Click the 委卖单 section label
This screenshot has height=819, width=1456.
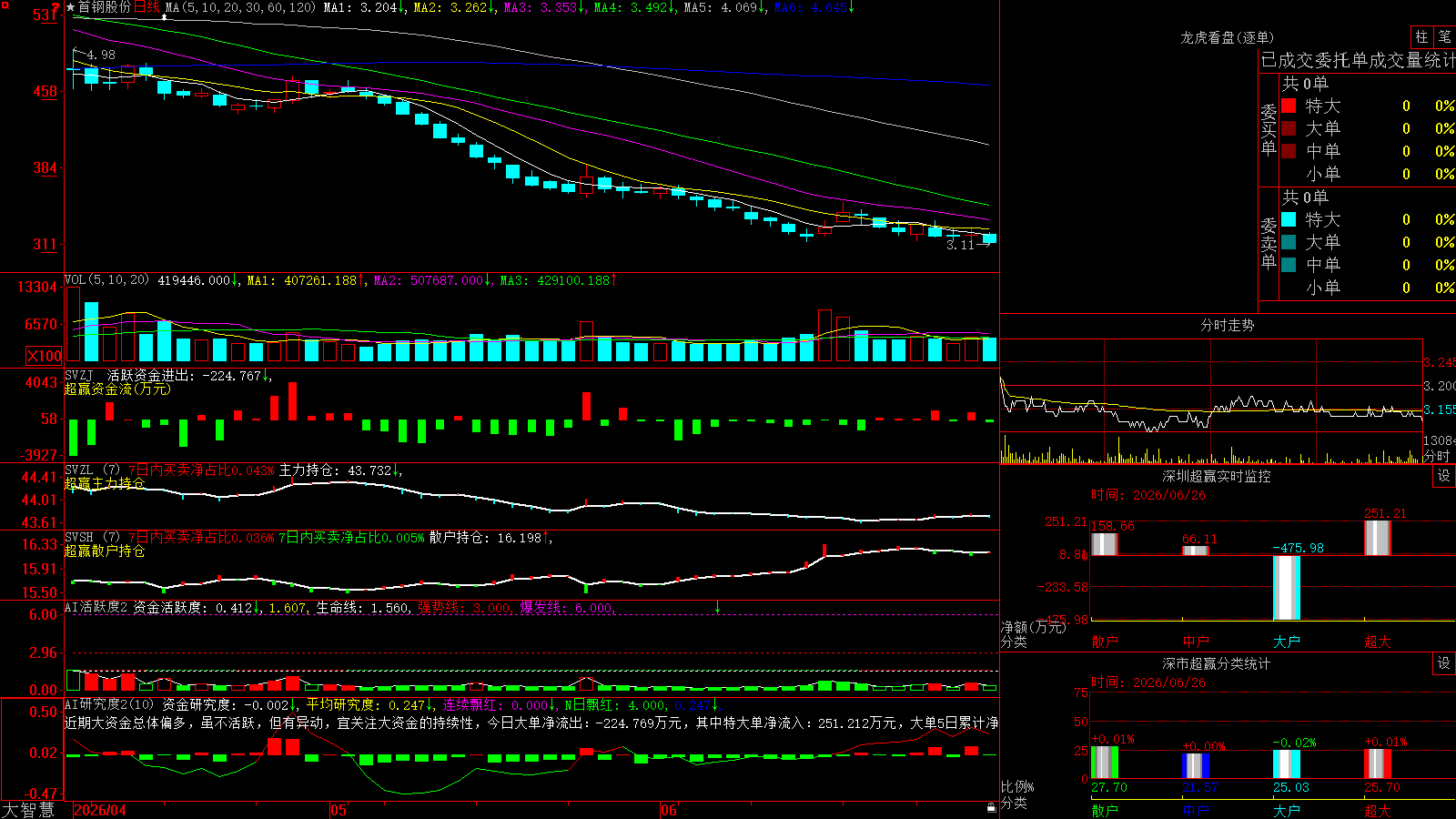click(1269, 243)
